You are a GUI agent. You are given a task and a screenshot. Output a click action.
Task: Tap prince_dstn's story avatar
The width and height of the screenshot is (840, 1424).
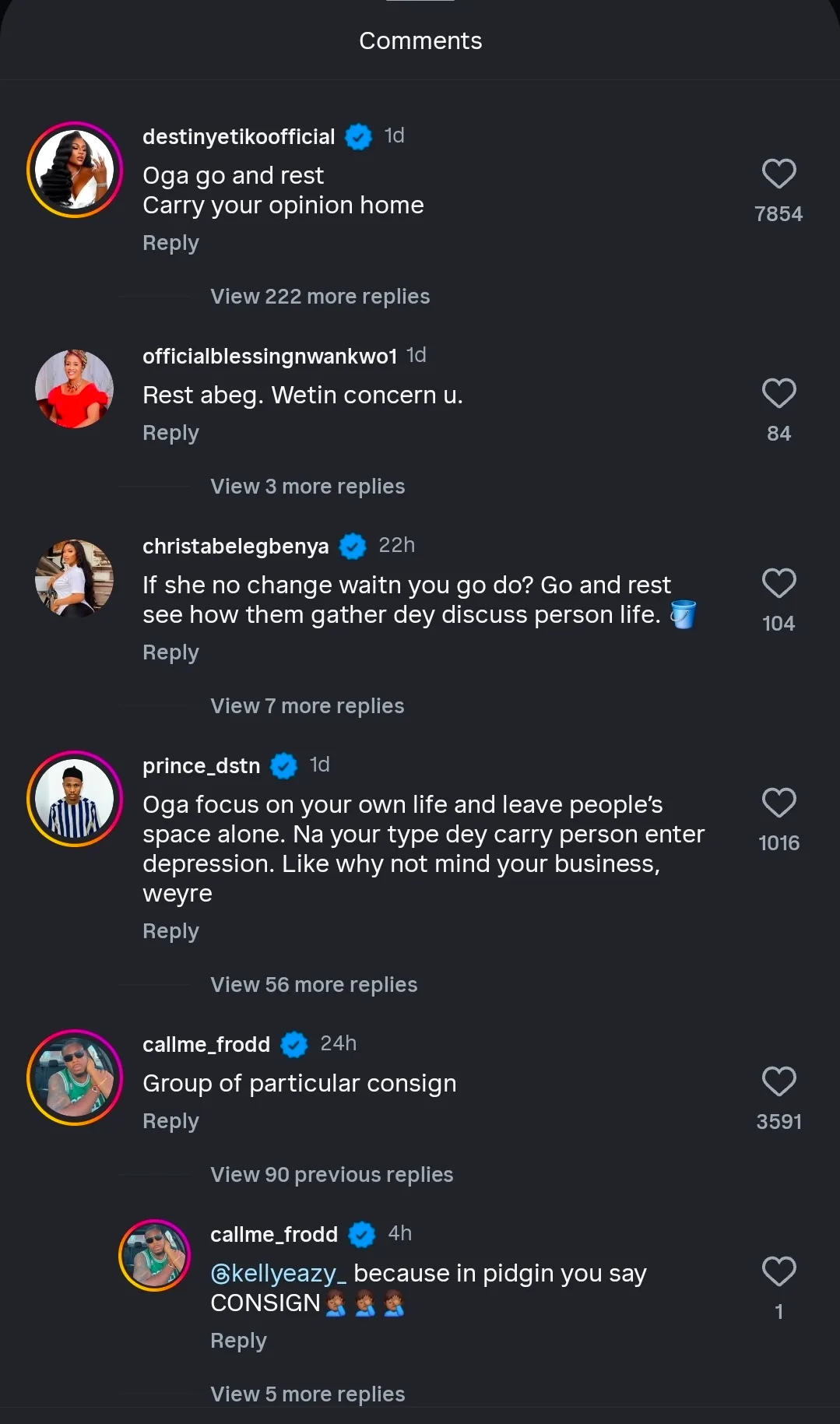[75, 799]
